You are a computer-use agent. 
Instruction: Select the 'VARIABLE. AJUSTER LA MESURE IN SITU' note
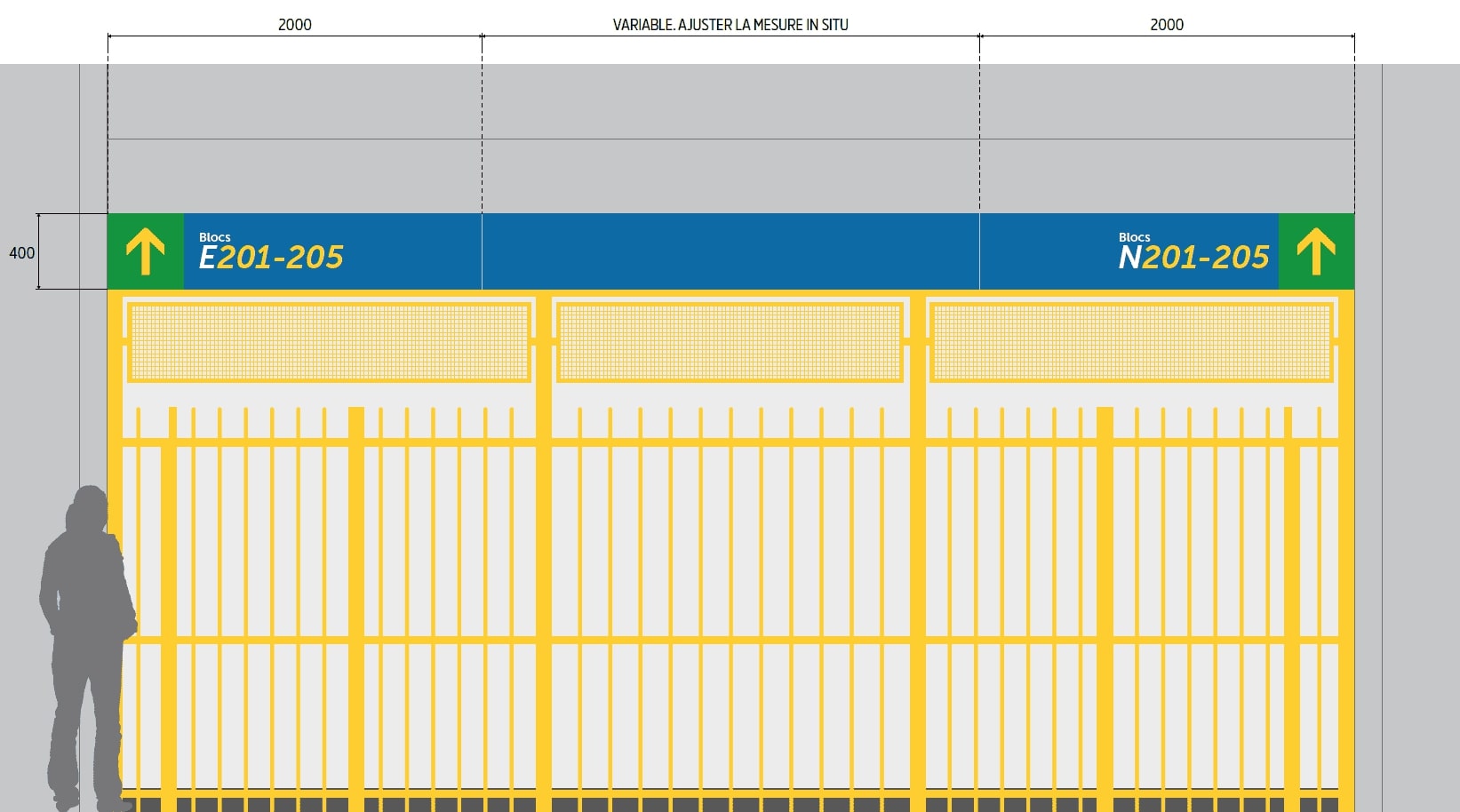pyautogui.click(x=730, y=25)
